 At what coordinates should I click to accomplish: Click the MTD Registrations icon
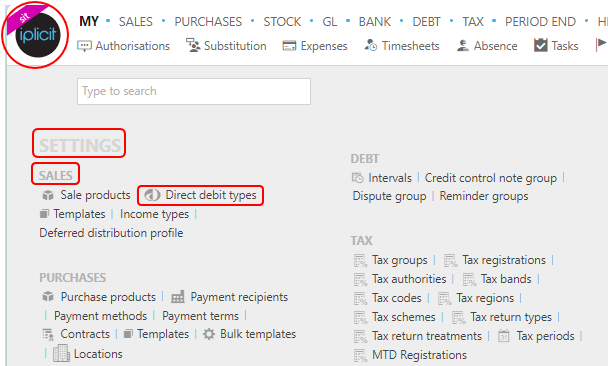[360, 356]
